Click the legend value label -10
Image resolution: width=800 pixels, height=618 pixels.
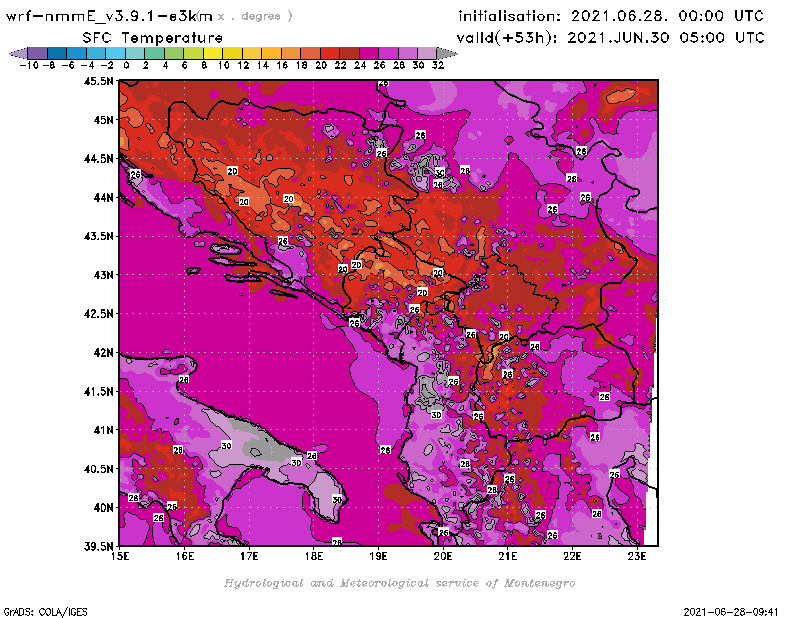[29, 66]
